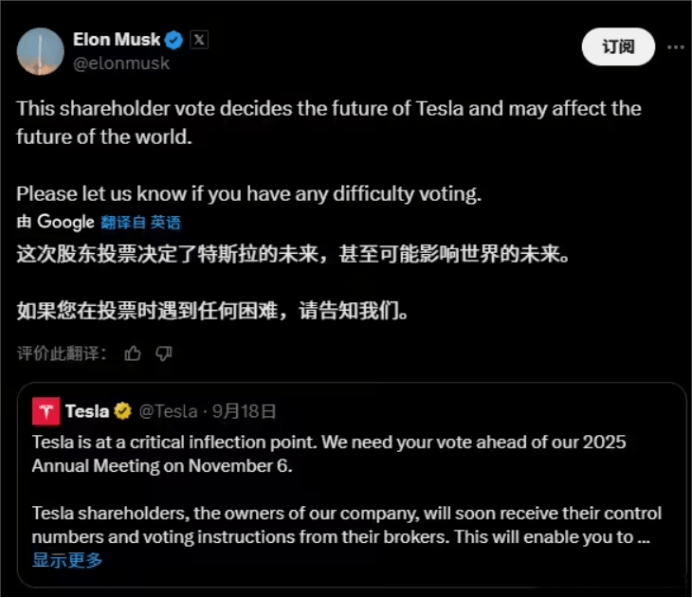Image resolution: width=692 pixels, height=598 pixels.
Task: Click the X affiliation badge icon
Action: [x=199, y=40]
